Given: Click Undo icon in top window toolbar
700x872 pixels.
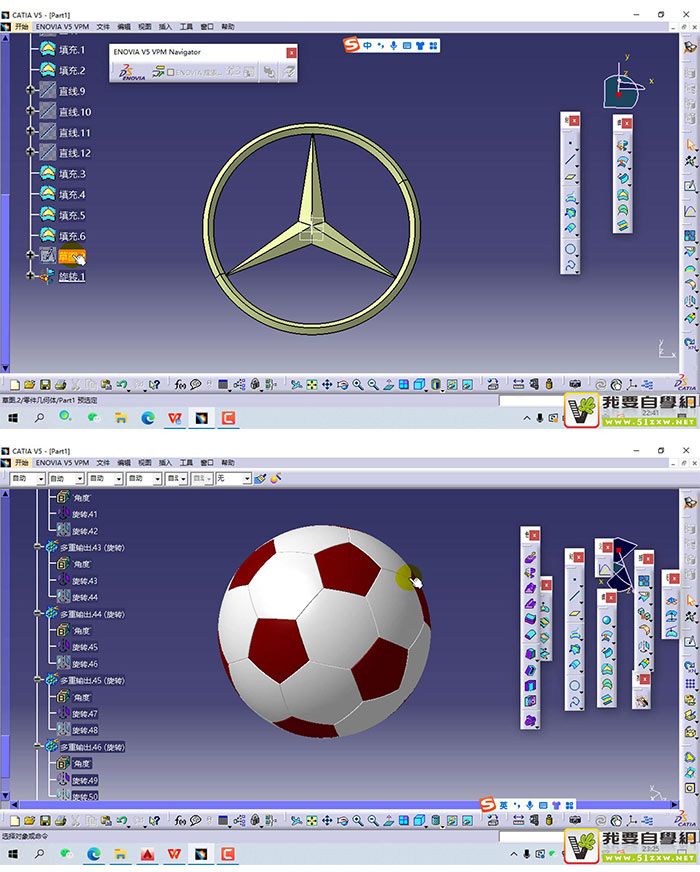Looking at the screenshot, I should point(122,384).
